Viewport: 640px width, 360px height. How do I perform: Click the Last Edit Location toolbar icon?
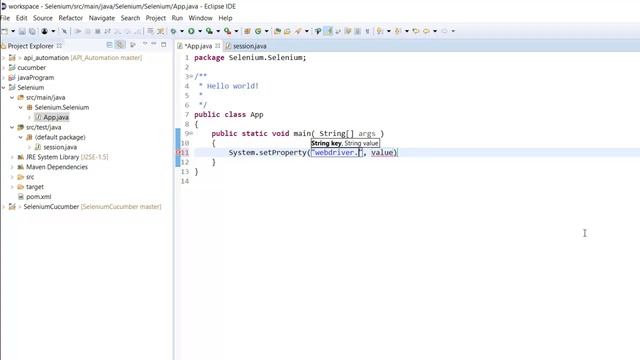416,31
